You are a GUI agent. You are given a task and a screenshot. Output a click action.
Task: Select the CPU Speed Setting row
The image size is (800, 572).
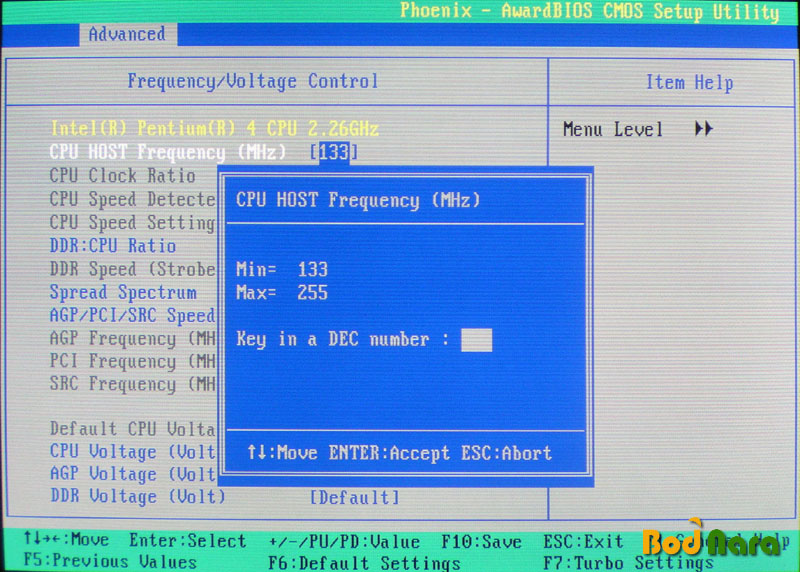coord(133,223)
